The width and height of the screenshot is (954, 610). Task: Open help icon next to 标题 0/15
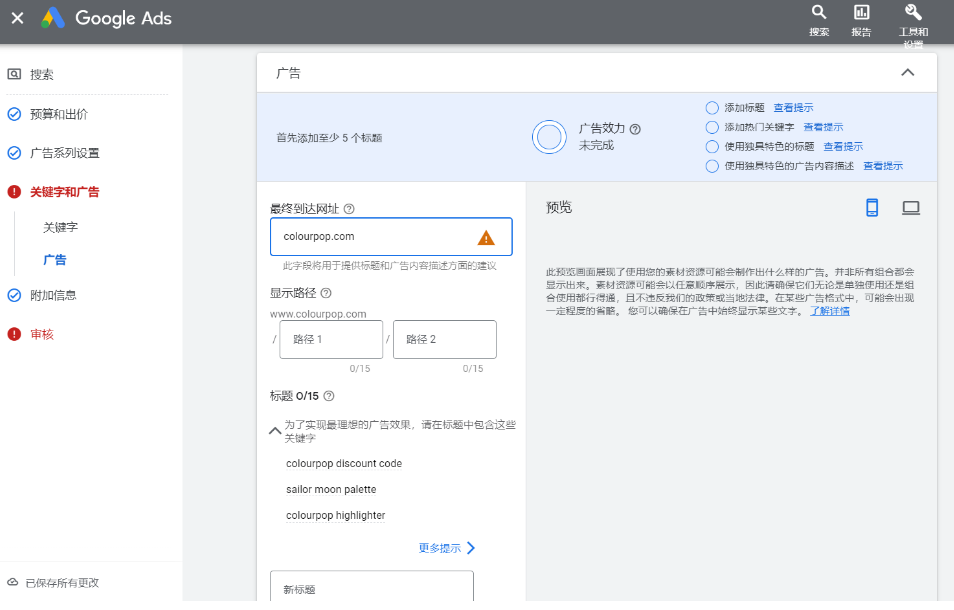329,396
